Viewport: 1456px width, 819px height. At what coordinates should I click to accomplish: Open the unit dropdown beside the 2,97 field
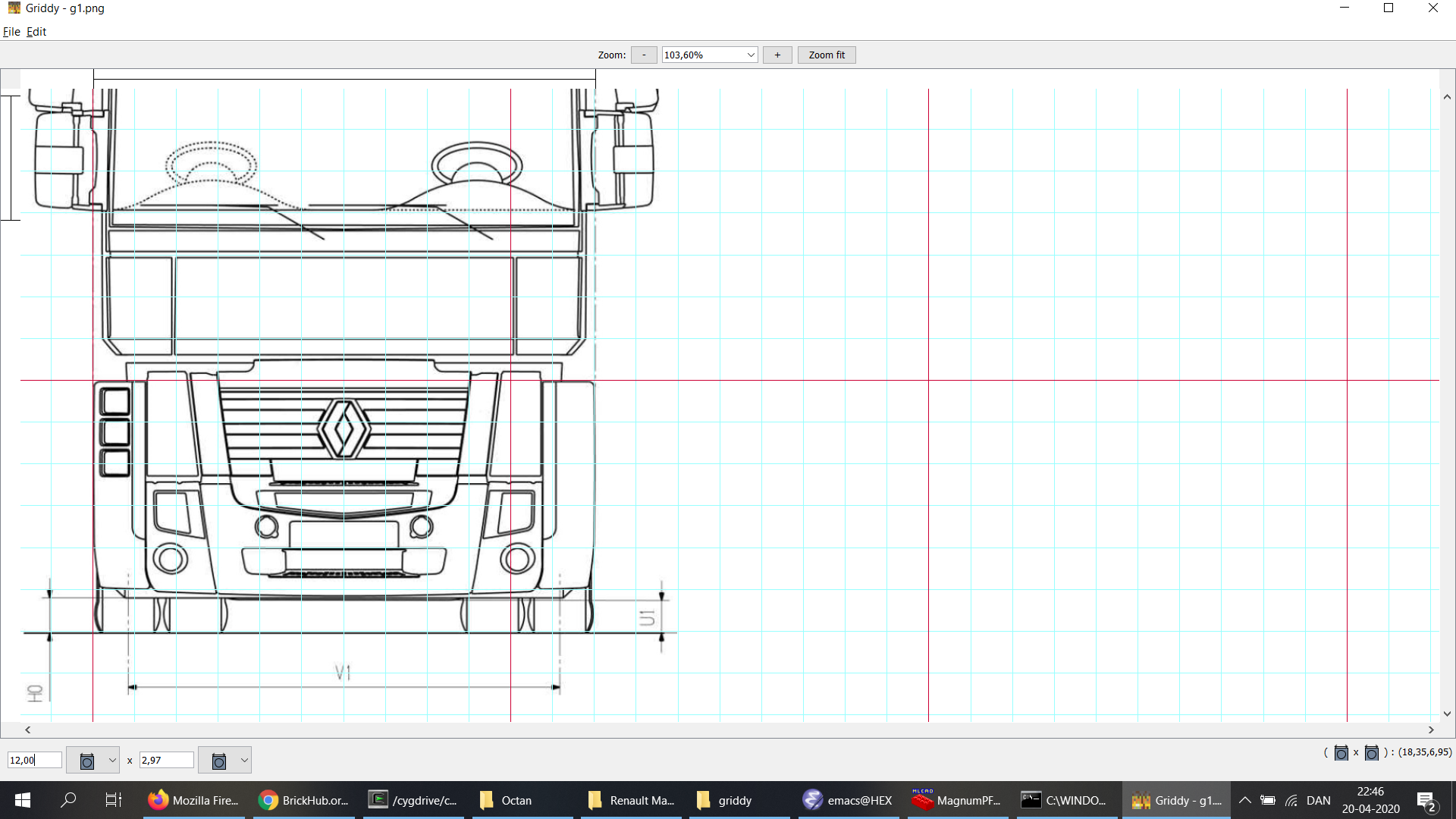(224, 760)
